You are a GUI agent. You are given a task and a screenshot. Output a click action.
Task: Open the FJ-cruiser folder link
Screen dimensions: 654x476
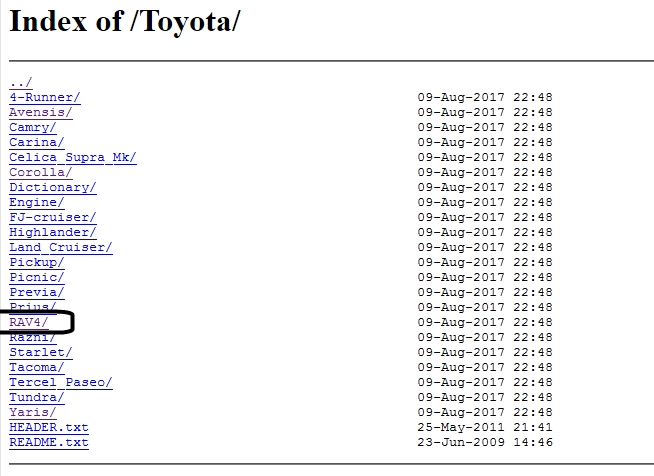(52, 217)
